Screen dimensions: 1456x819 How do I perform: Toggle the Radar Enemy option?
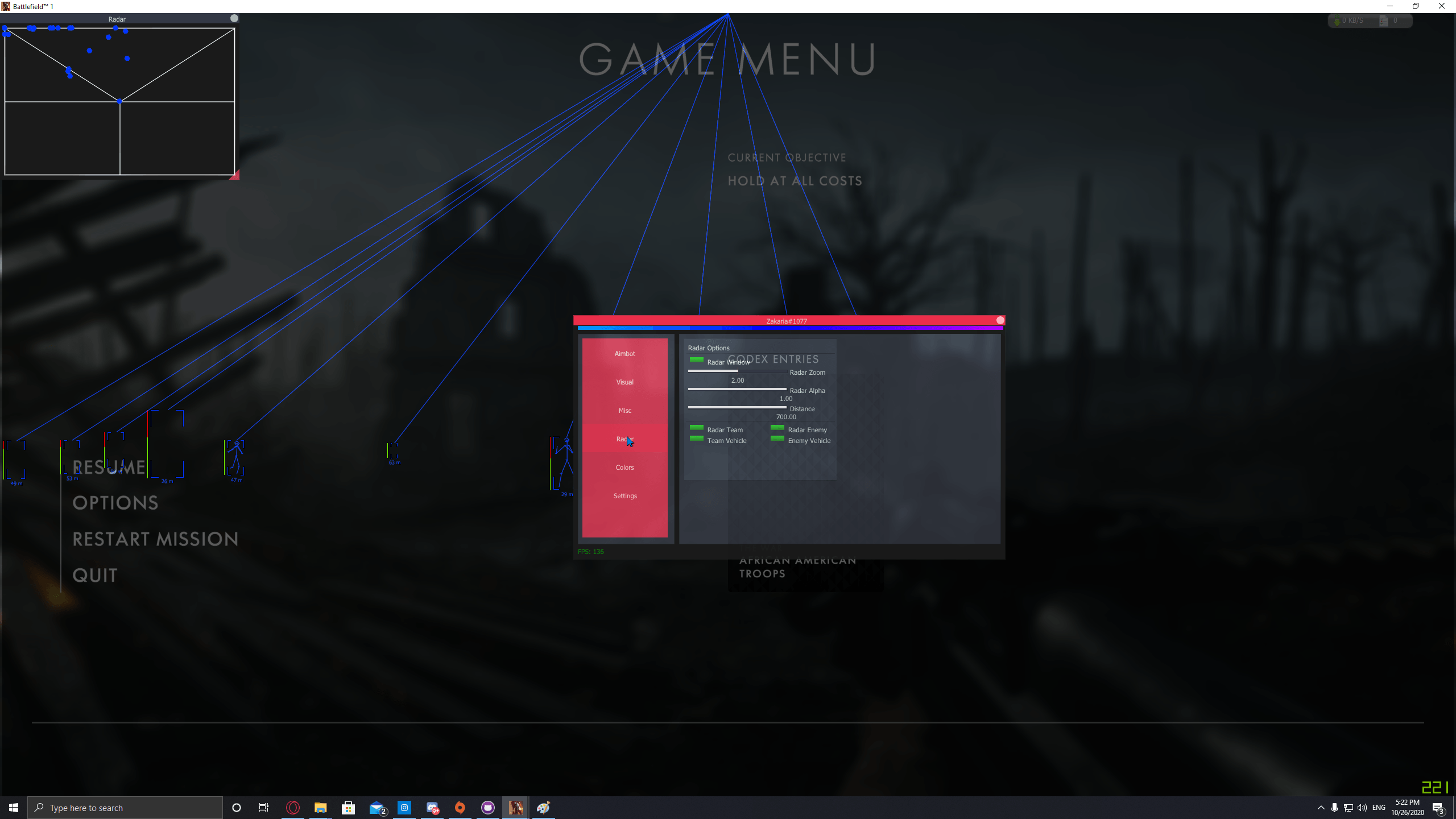pos(777,428)
